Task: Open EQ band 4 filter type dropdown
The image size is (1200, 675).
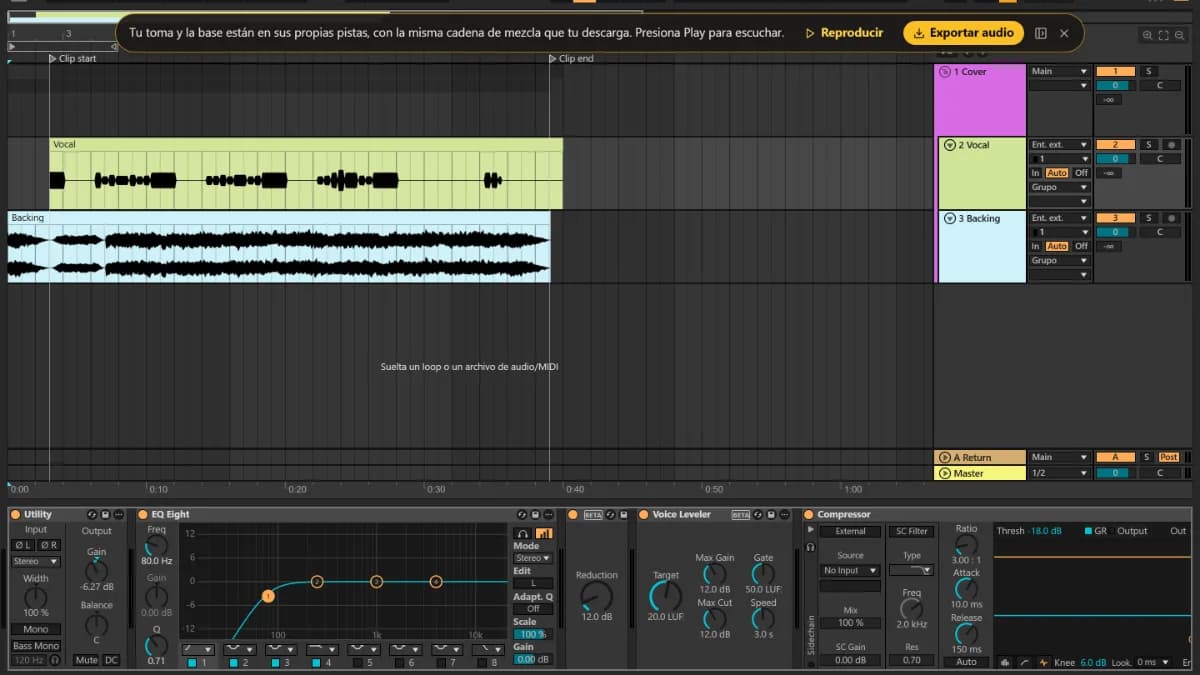Action: coord(322,649)
